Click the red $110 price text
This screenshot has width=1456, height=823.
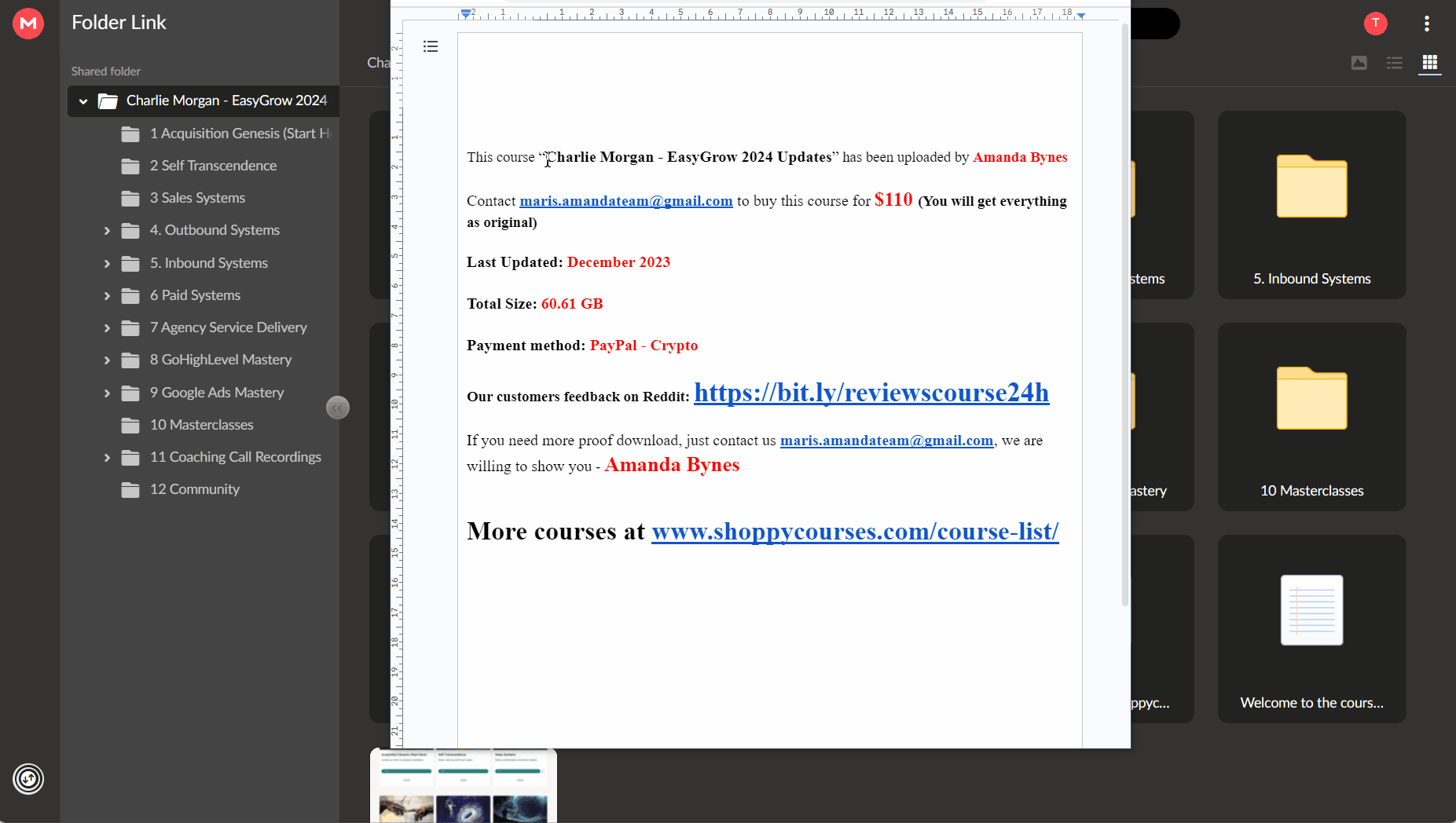pyautogui.click(x=893, y=199)
